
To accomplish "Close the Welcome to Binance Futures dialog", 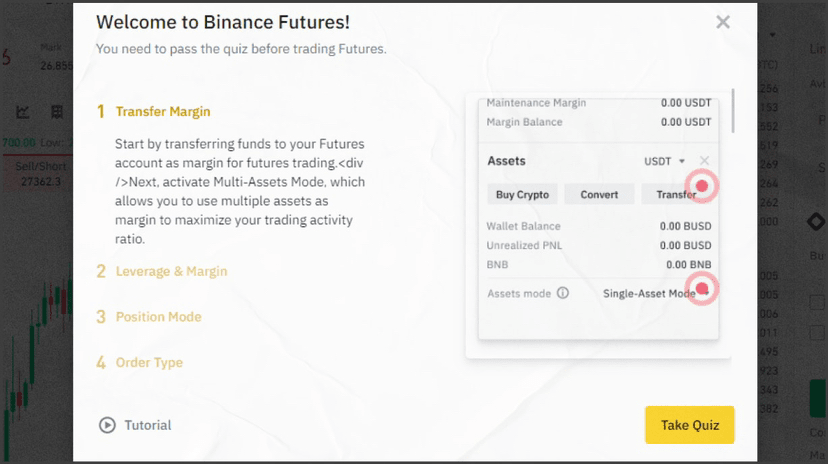I will click(723, 22).
